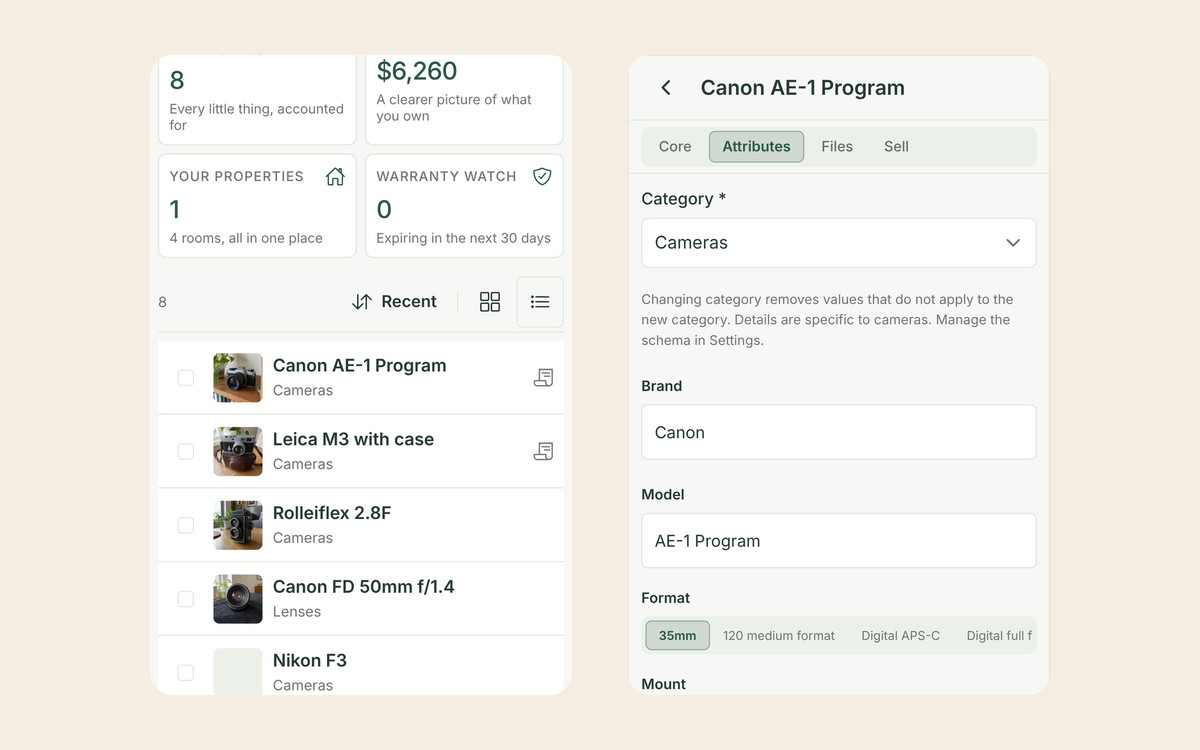Open the Canon FD 50mm f/1.4 thumbnail
The image size is (1200, 750).
tap(238, 599)
